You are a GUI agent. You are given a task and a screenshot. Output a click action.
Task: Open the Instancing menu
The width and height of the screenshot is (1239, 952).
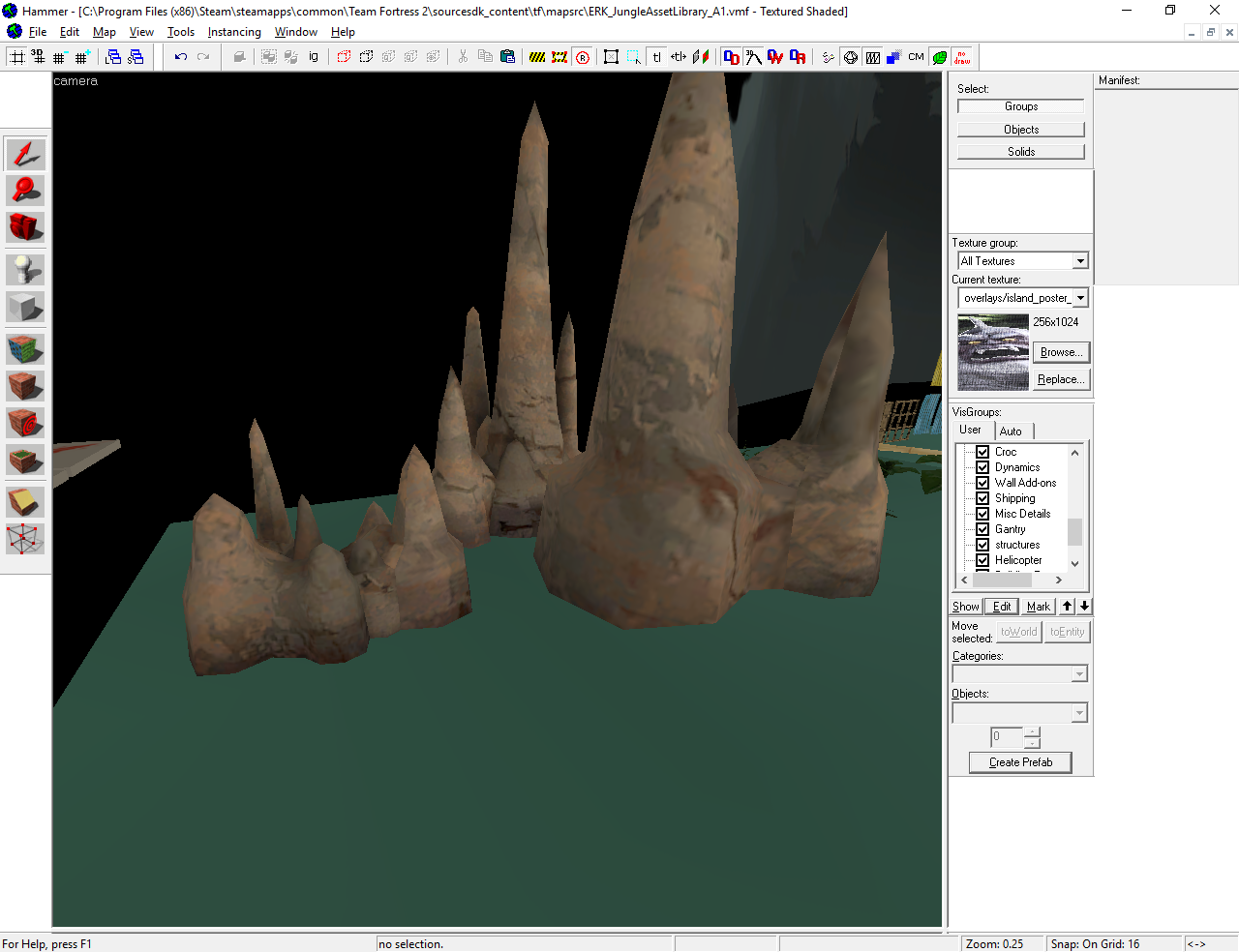pyautogui.click(x=234, y=32)
